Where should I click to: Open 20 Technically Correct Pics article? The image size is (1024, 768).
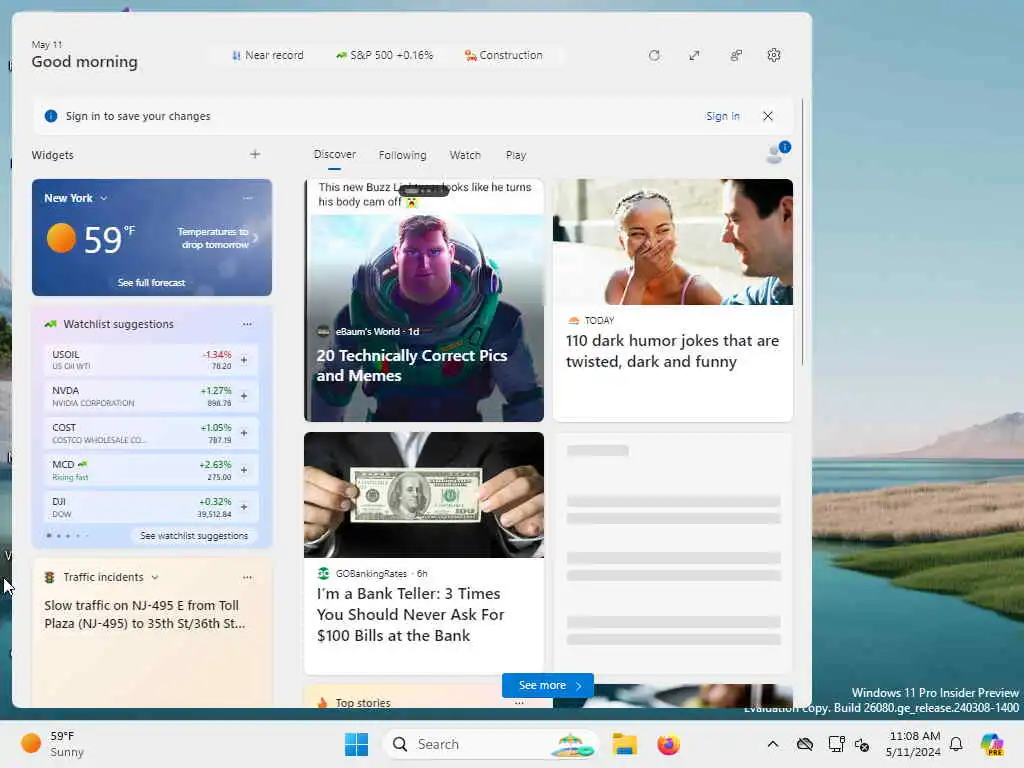[424, 300]
